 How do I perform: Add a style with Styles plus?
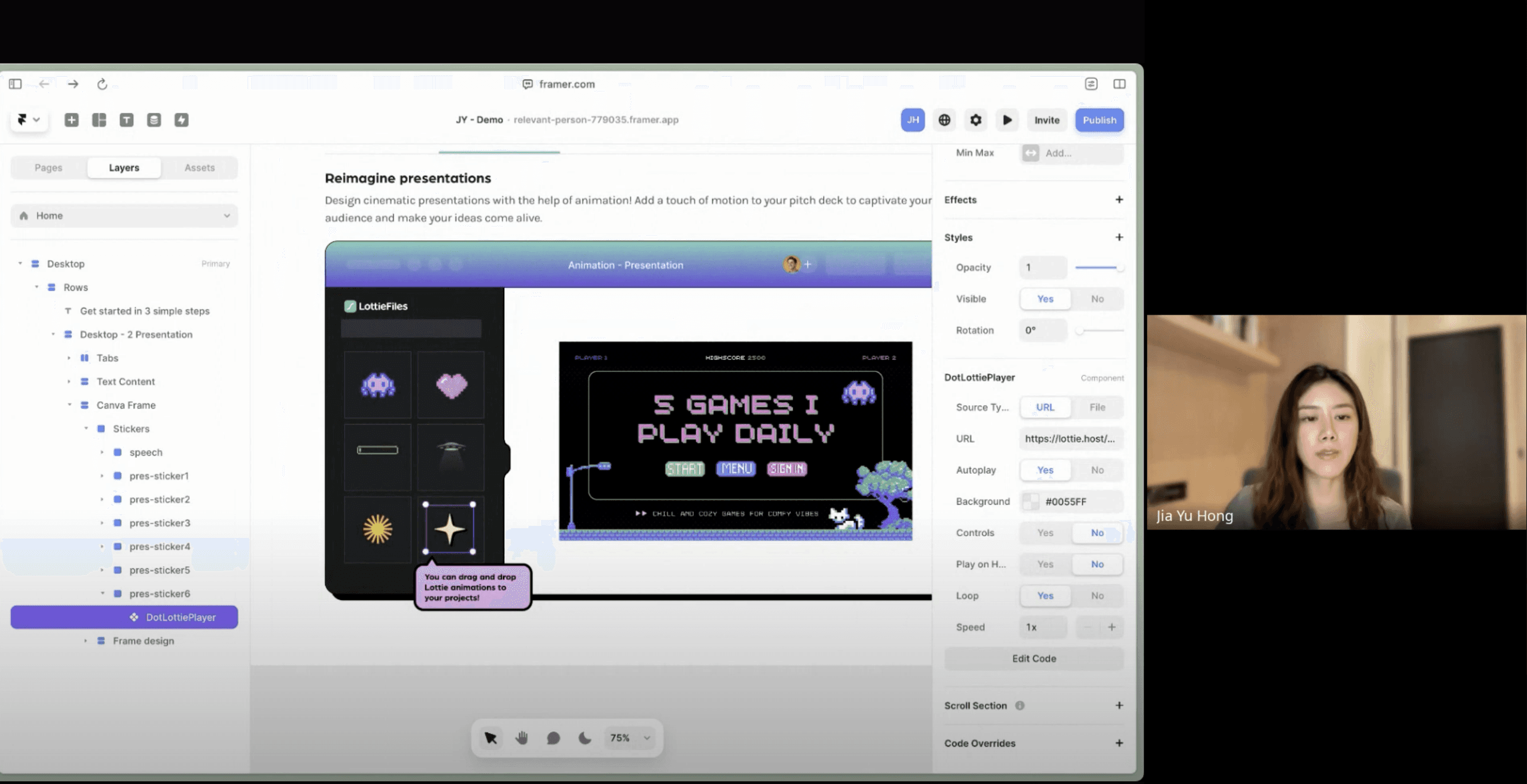[x=1119, y=237]
